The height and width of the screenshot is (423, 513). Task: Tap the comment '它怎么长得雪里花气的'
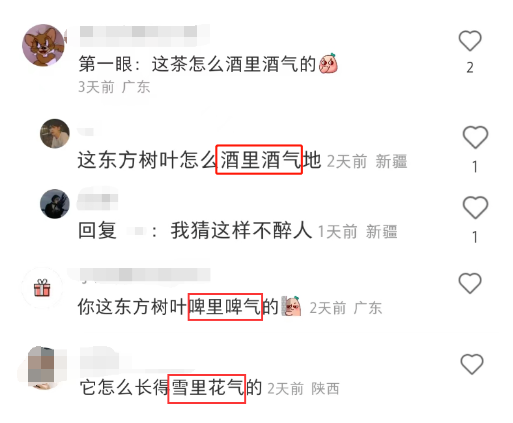click(171, 388)
